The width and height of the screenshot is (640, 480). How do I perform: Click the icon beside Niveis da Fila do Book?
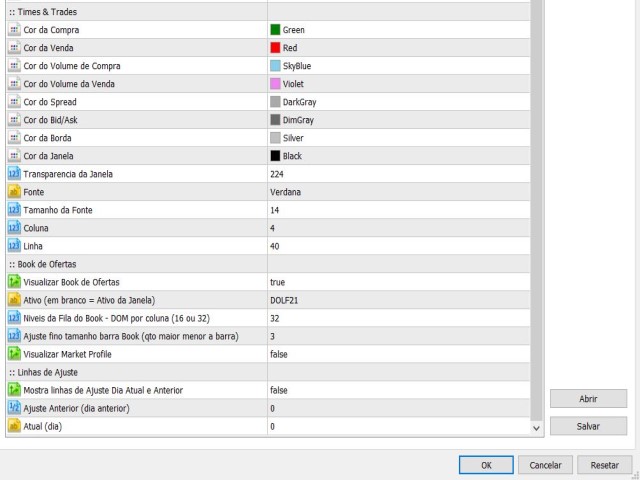pyautogui.click(x=14, y=318)
